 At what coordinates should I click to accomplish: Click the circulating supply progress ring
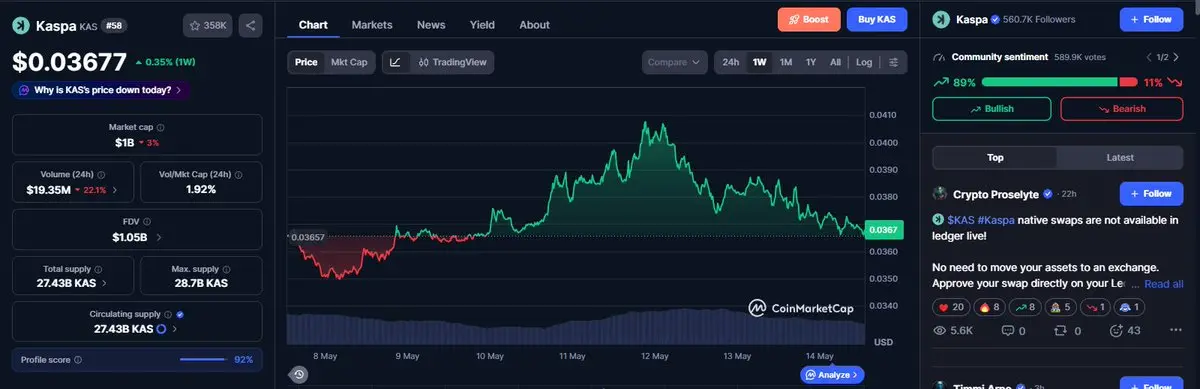click(x=162, y=329)
